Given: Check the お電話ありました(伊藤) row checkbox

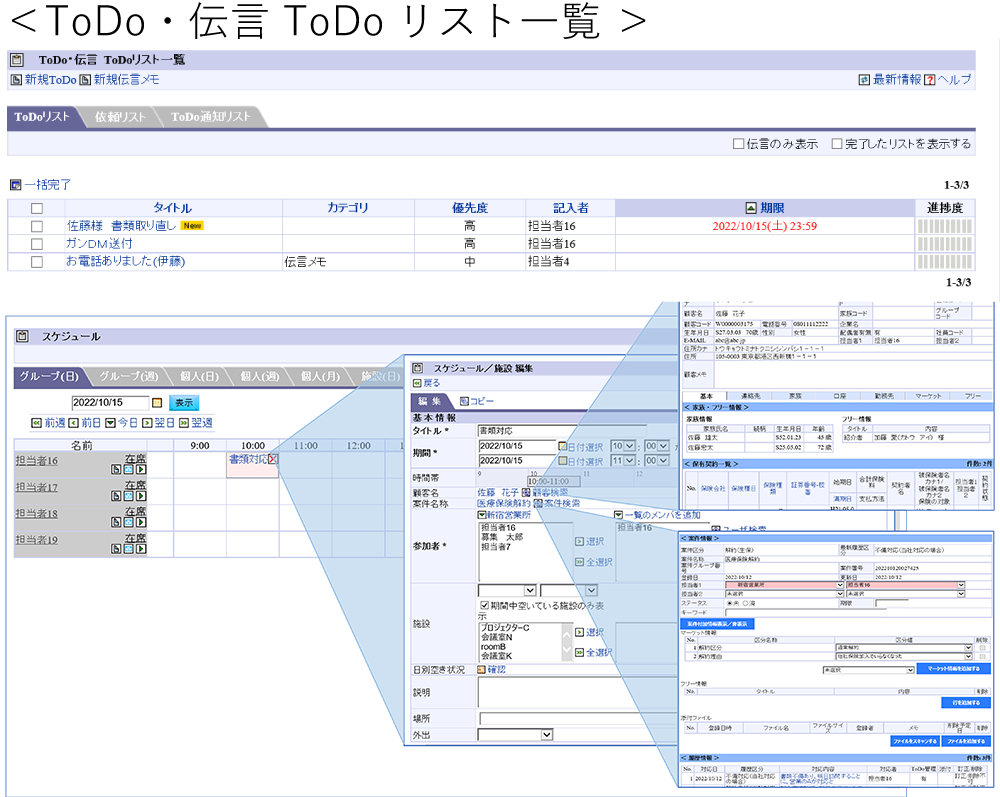Looking at the screenshot, I should click(37, 262).
